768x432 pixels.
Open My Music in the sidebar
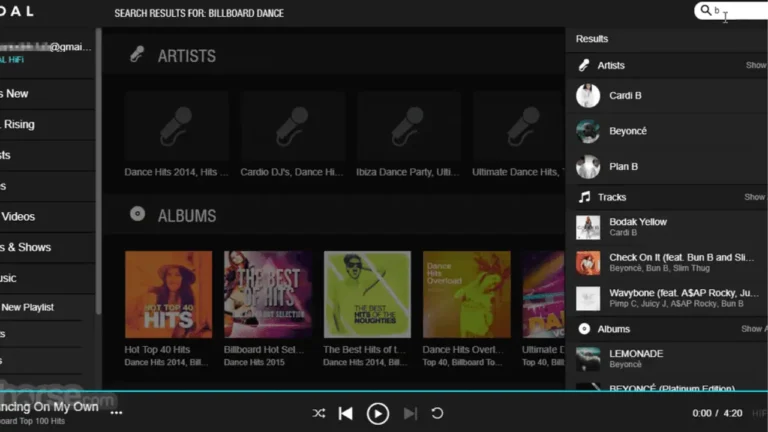coord(47,278)
